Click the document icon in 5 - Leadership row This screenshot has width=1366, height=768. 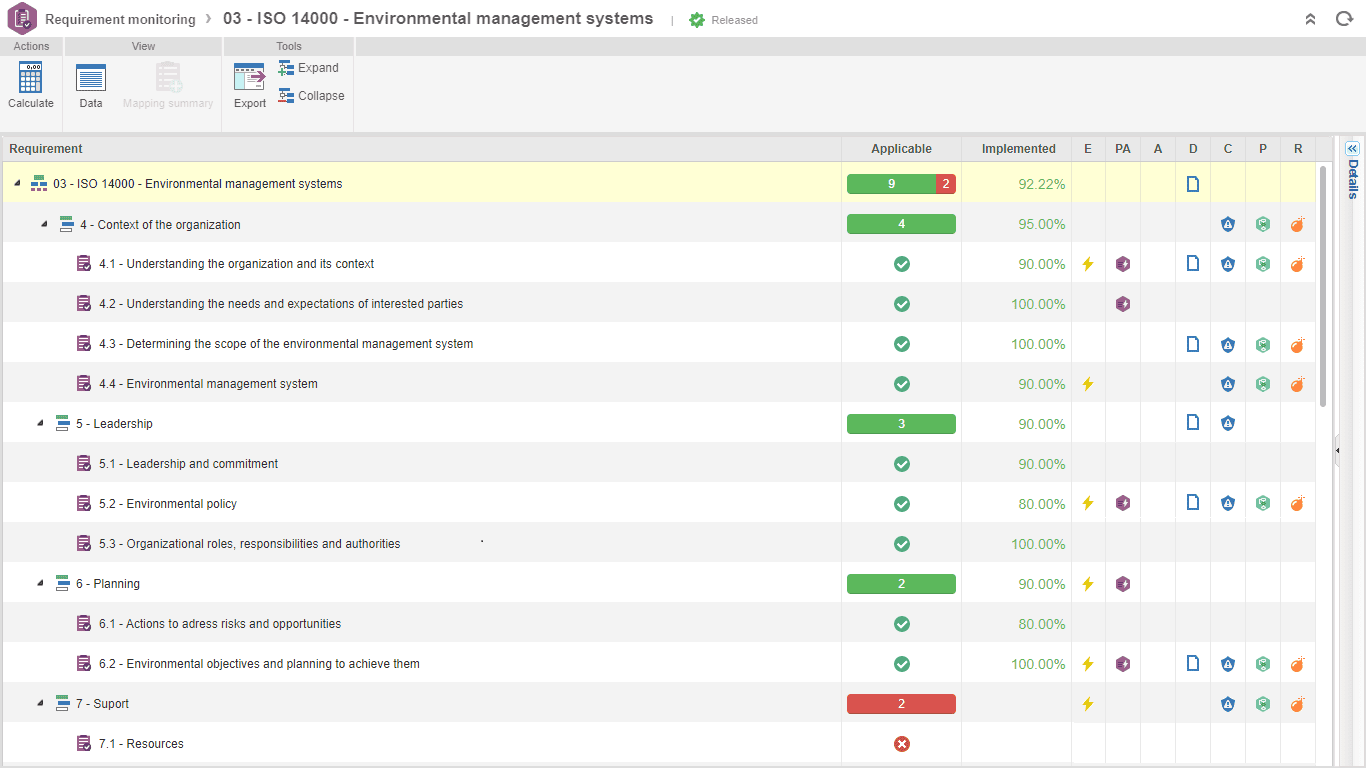[x=1193, y=424]
